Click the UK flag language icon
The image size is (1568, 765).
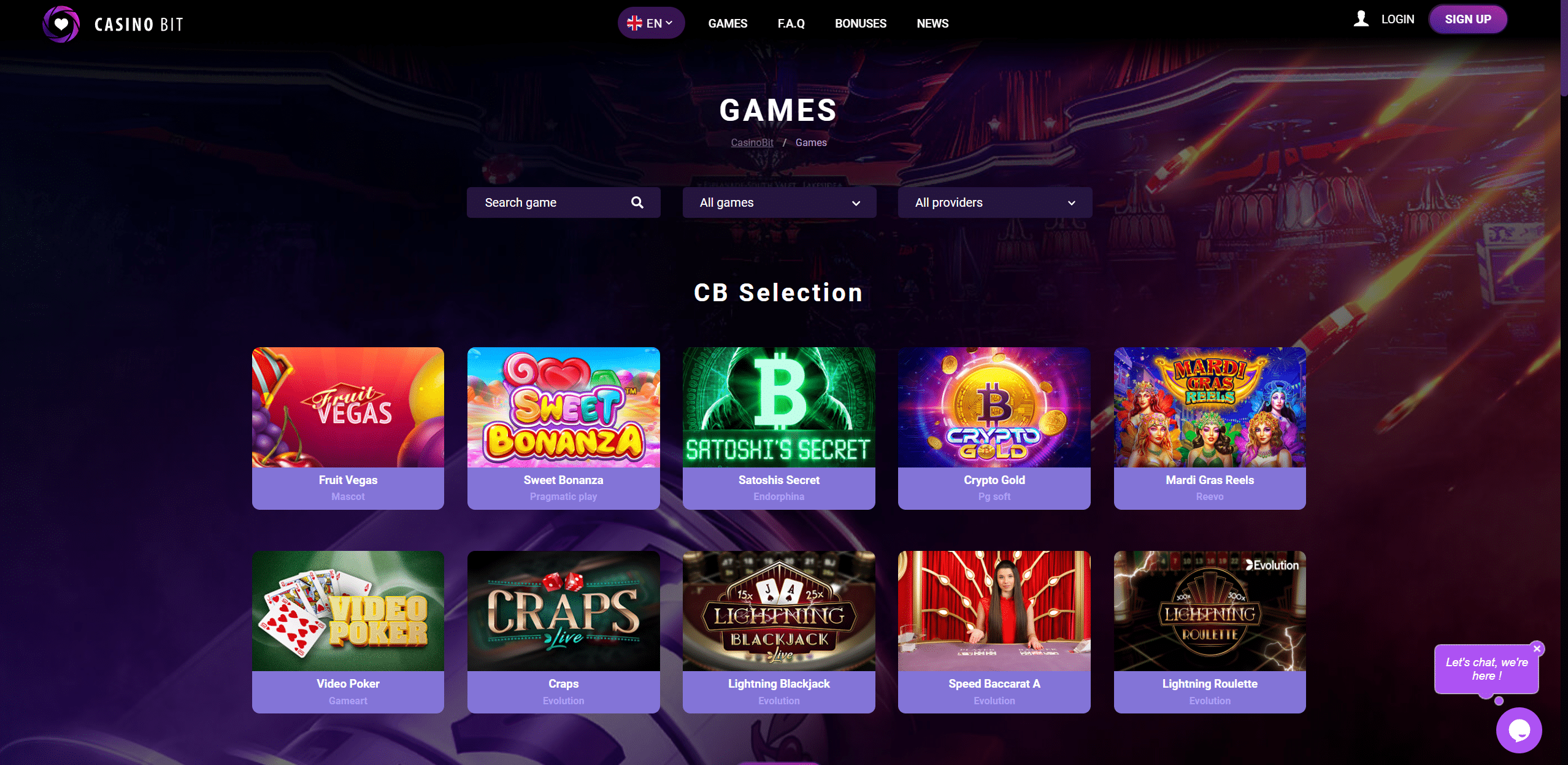[634, 23]
